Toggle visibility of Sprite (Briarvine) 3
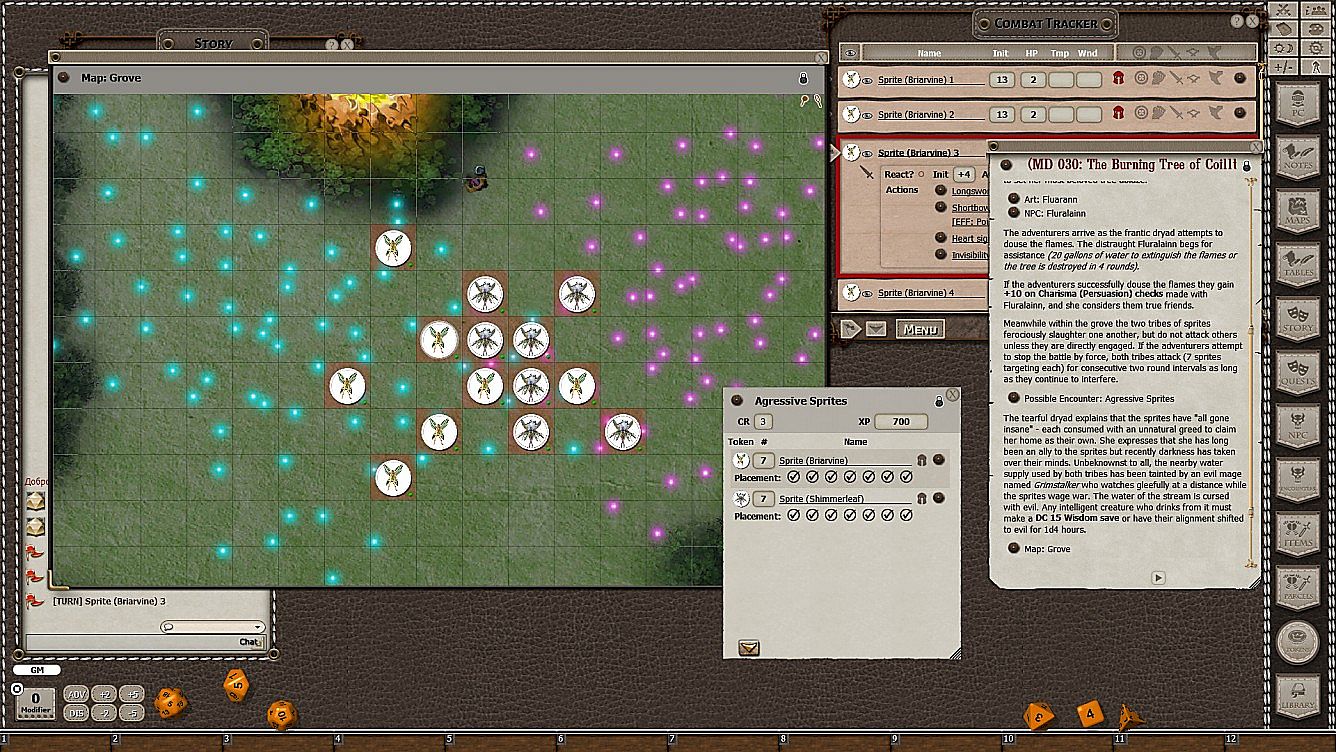Viewport: 1336px width, 752px height. click(x=867, y=153)
